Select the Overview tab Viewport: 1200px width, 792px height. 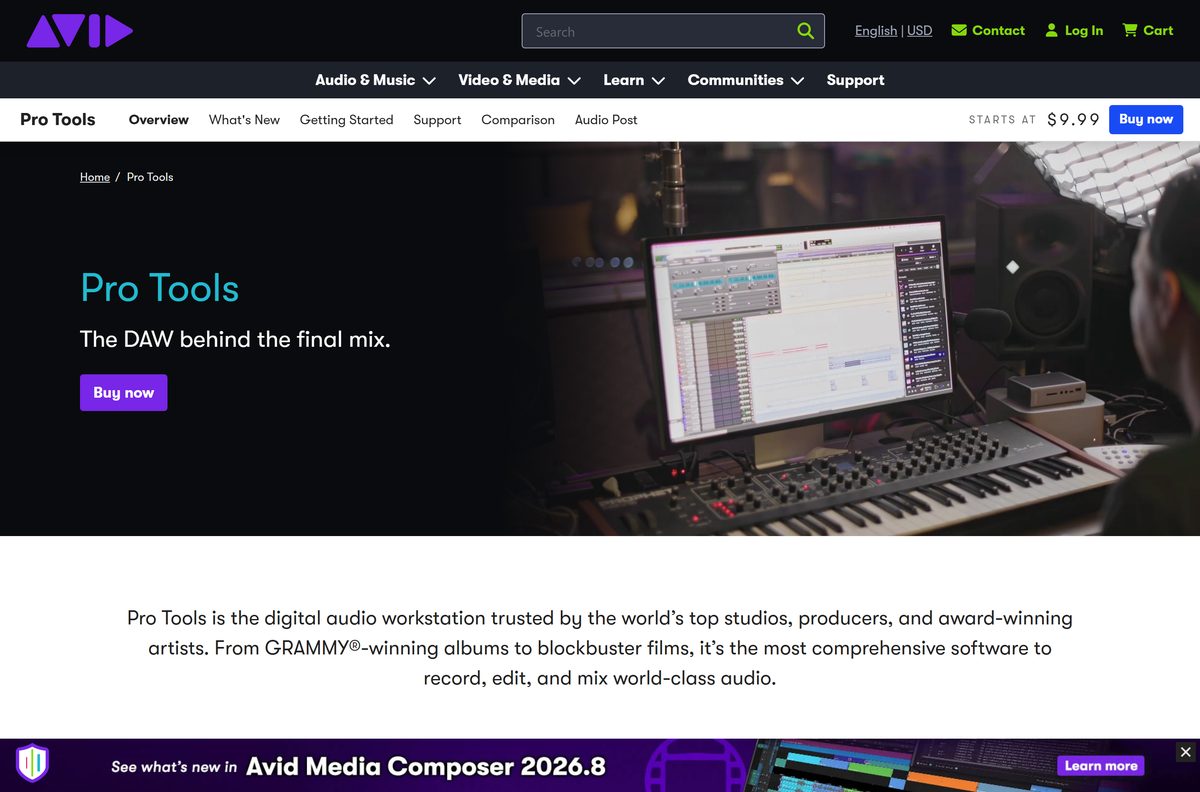[x=159, y=120]
